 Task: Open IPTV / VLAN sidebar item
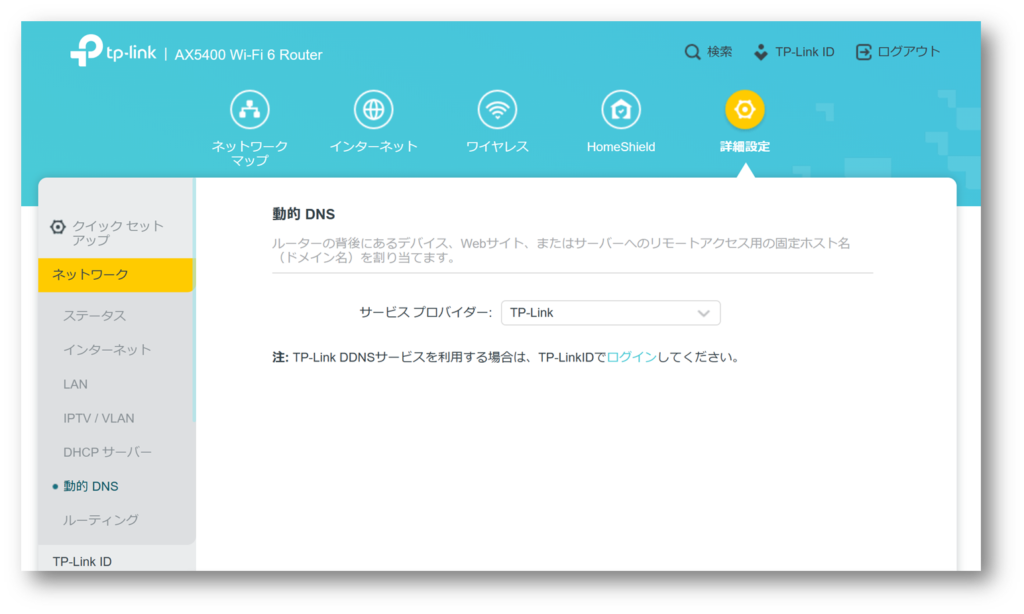[99, 418]
